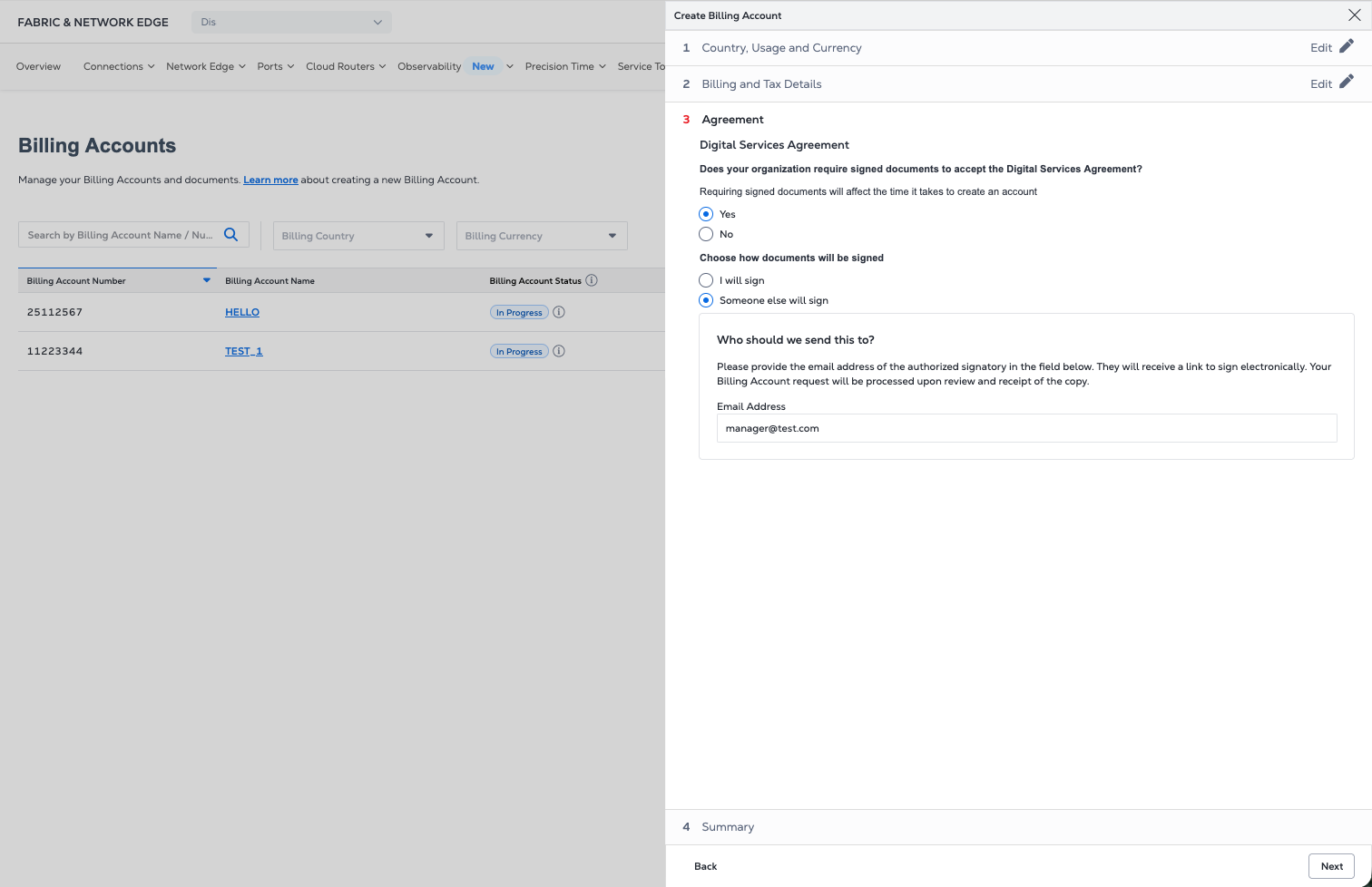Click info icon beside Billing Account Status header

coord(592,280)
